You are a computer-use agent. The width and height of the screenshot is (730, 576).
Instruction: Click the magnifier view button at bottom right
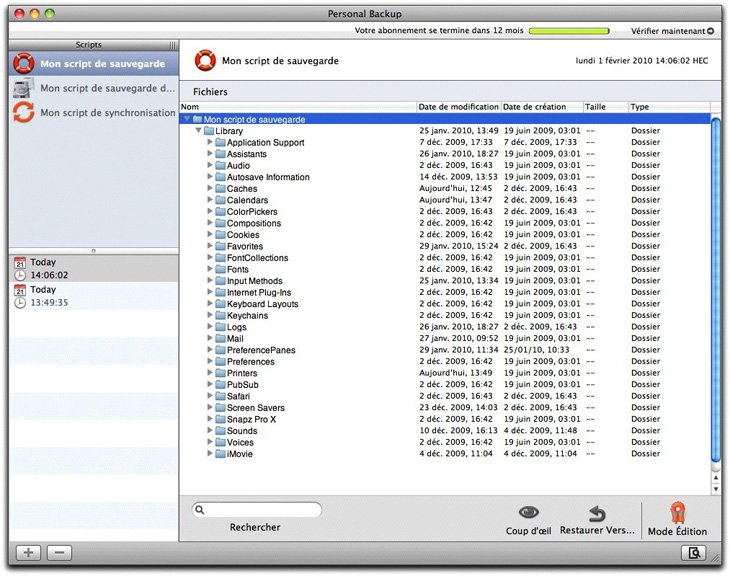point(694,553)
